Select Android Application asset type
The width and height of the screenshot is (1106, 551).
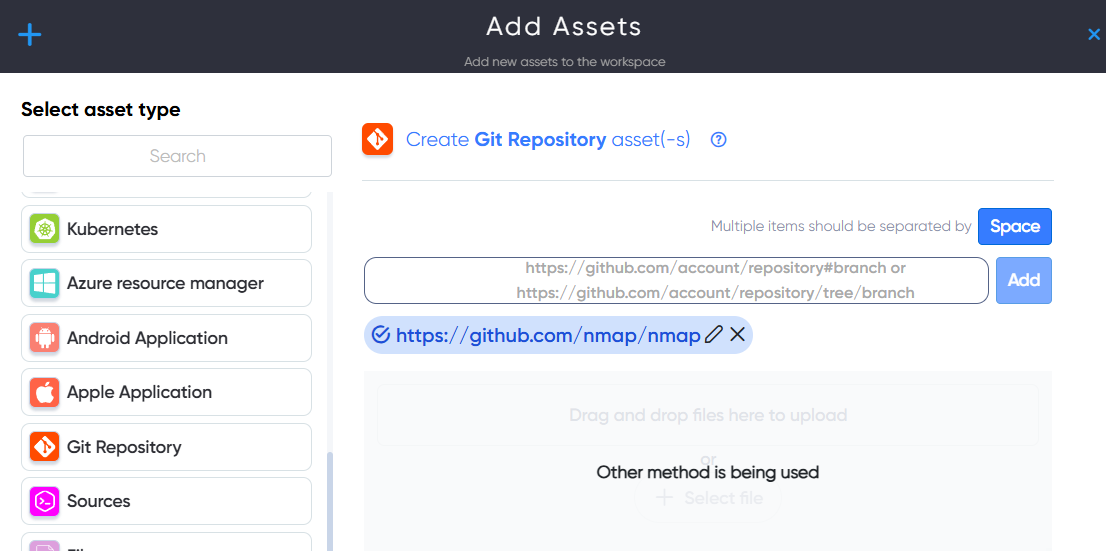(166, 338)
